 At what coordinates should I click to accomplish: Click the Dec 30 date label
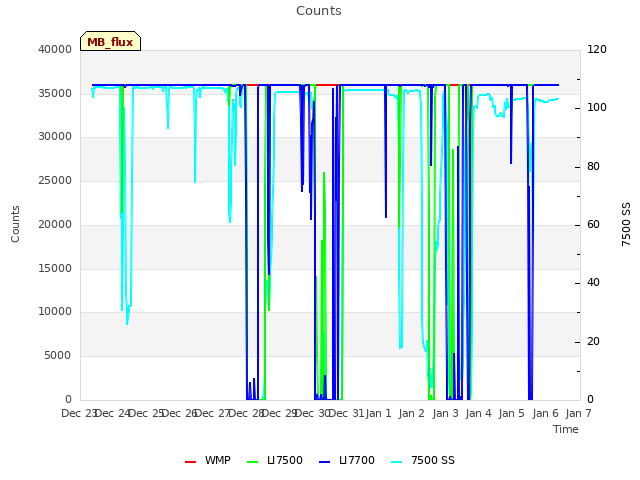[313, 413]
